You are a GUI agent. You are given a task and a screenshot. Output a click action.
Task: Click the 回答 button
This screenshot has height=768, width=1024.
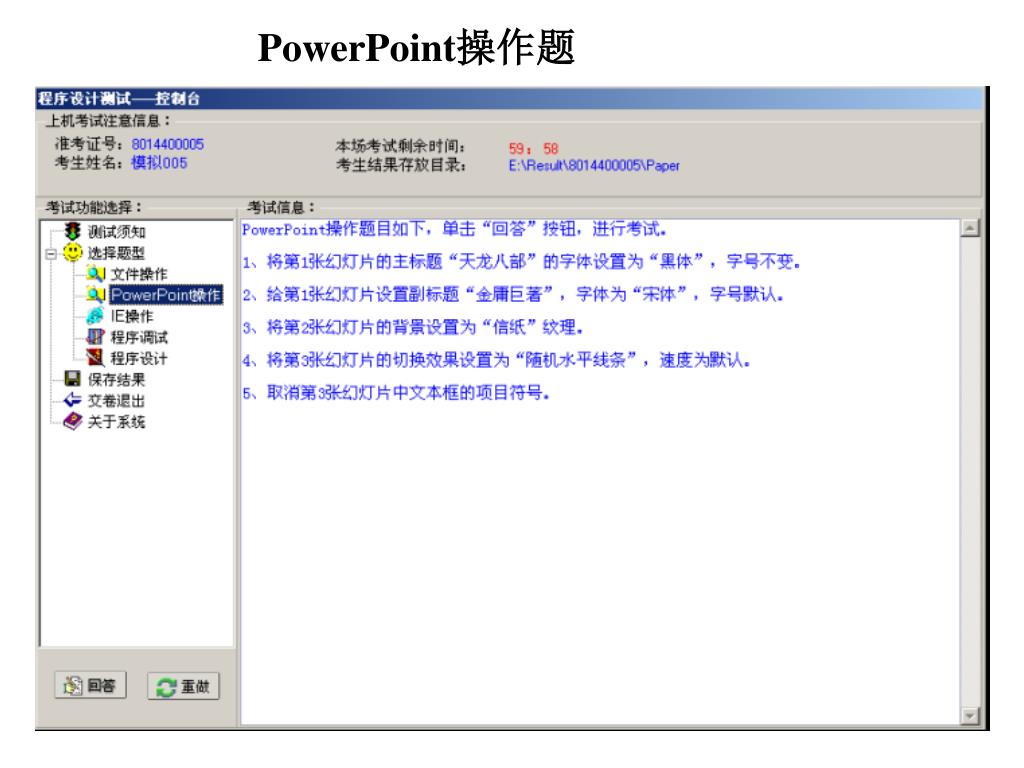pos(90,685)
